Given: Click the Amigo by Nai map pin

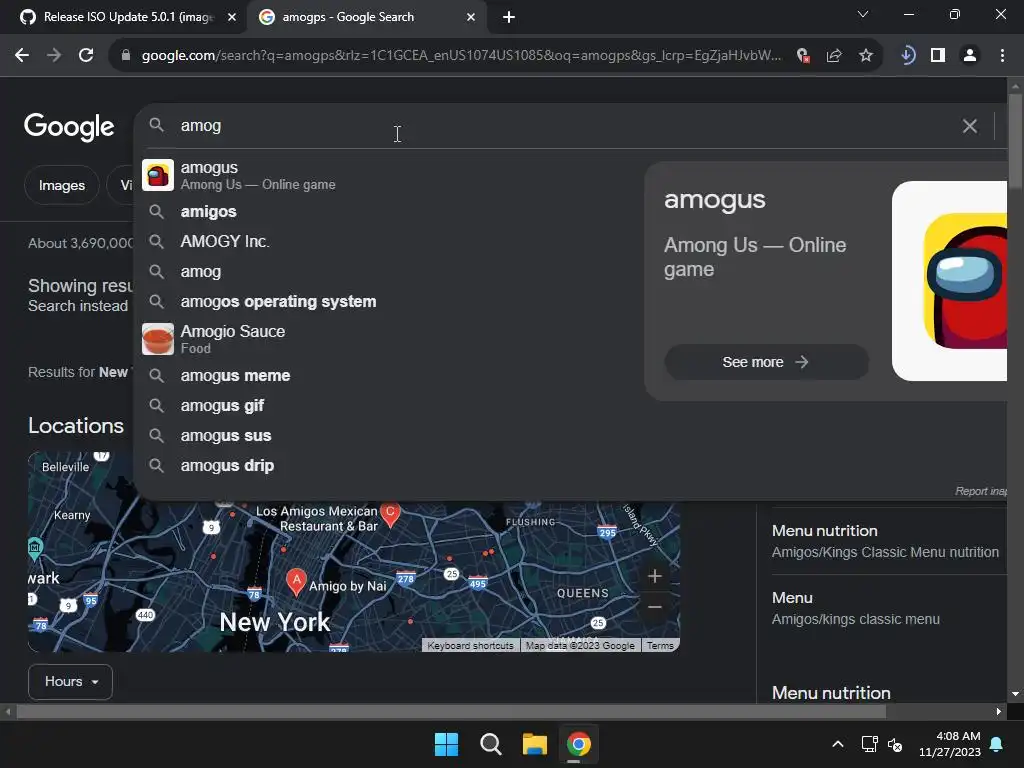Looking at the screenshot, I should (296, 581).
